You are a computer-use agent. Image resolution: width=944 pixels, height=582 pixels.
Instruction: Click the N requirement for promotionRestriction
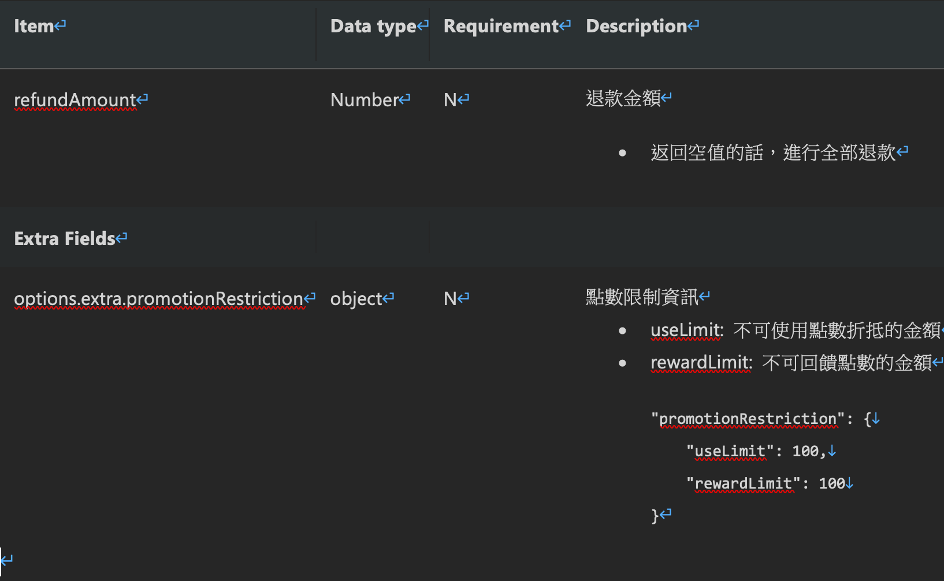click(x=451, y=298)
